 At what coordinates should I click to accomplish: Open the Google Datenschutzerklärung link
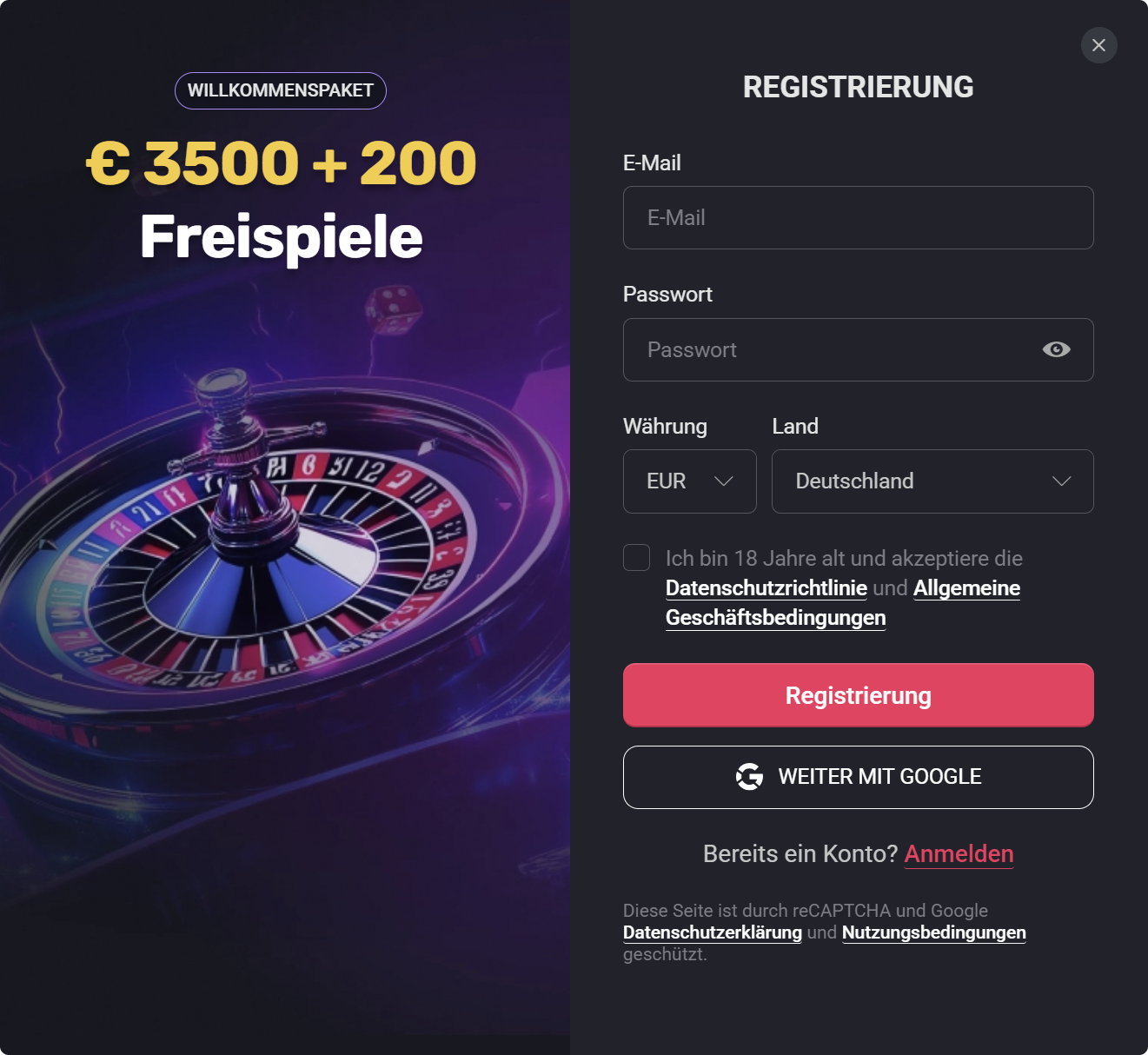click(x=713, y=932)
